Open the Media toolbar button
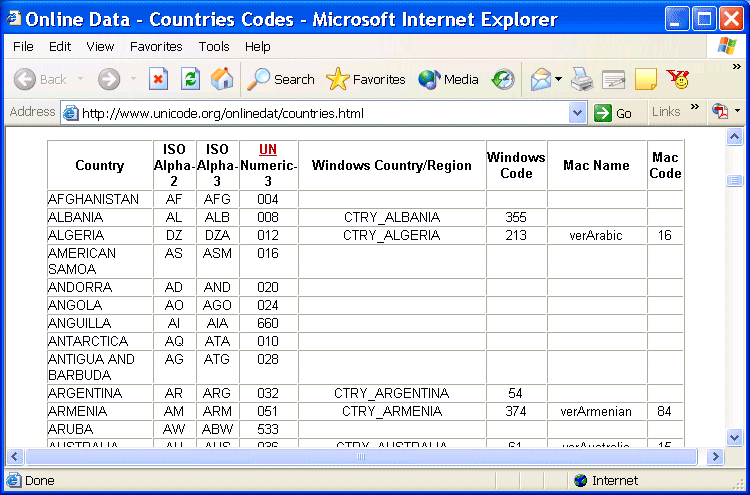 pyautogui.click(x=448, y=79)
